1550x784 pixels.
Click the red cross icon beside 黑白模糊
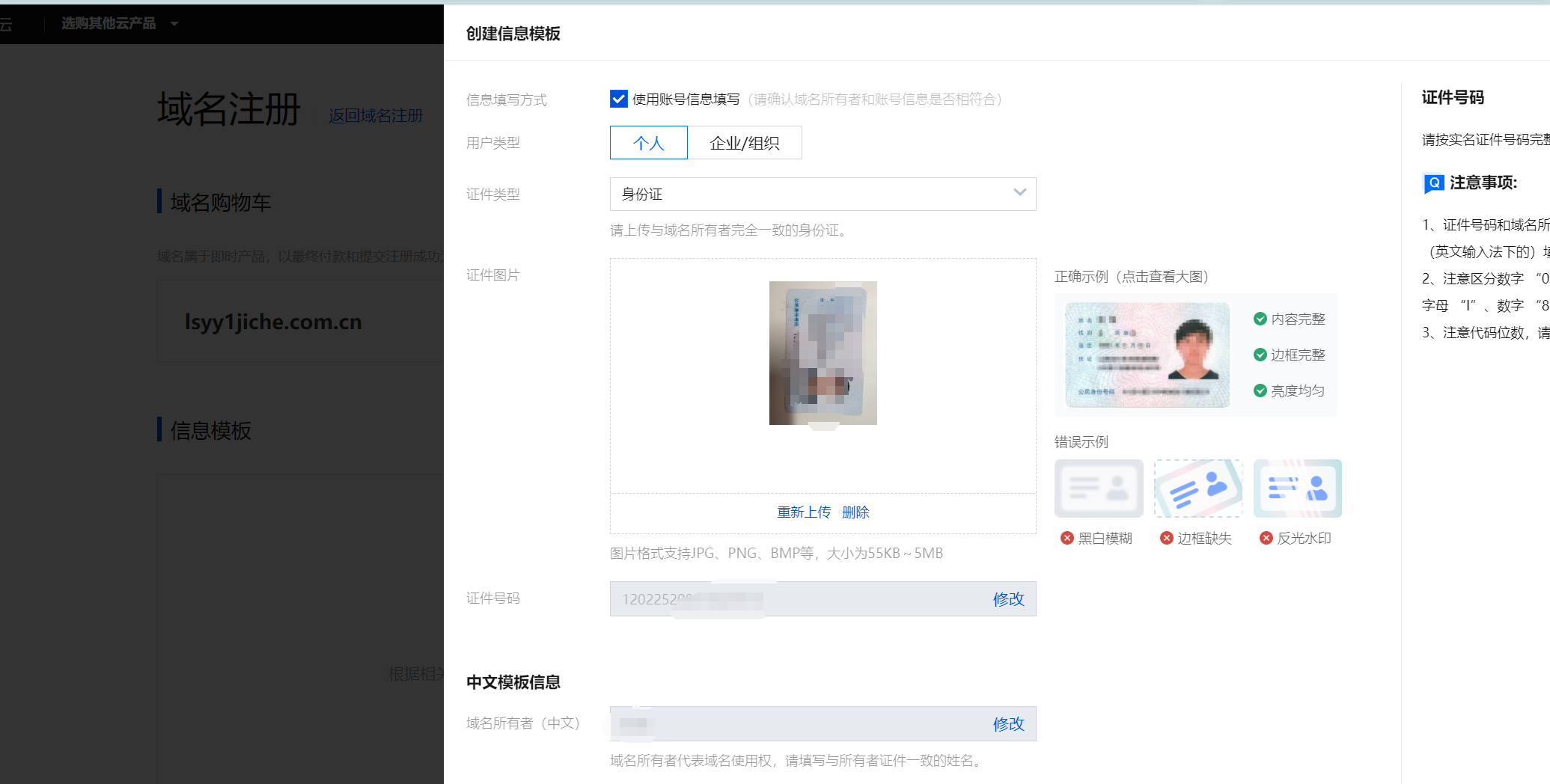click(1067, 538)
